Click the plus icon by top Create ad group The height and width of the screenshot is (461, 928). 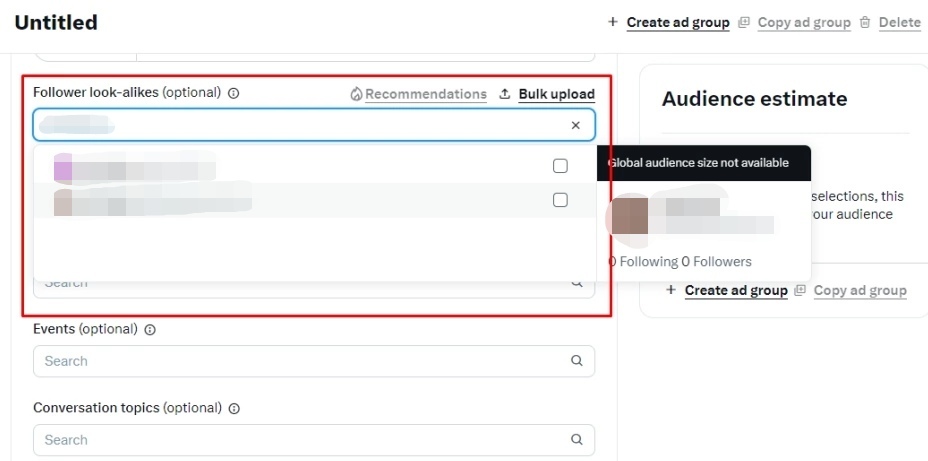point(613,22)
